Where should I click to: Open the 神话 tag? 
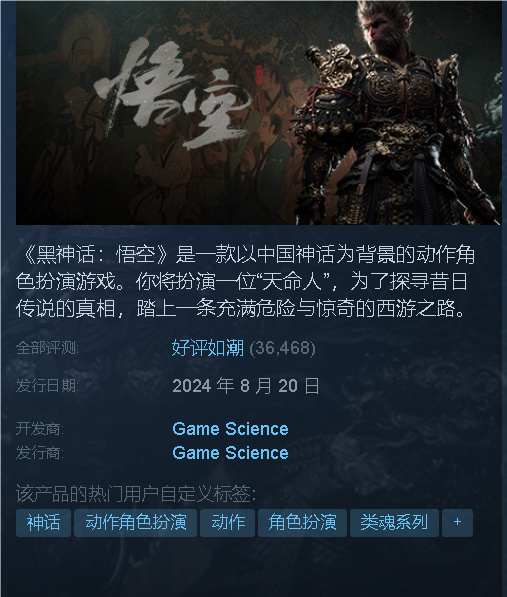click(x=43, y=522)
